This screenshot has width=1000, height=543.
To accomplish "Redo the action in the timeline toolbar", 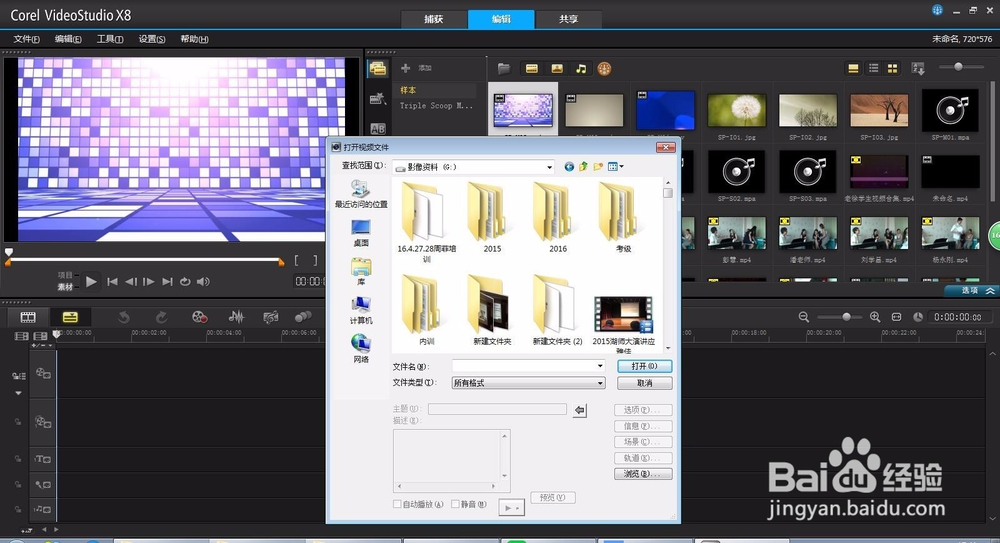I will (161, 317).
